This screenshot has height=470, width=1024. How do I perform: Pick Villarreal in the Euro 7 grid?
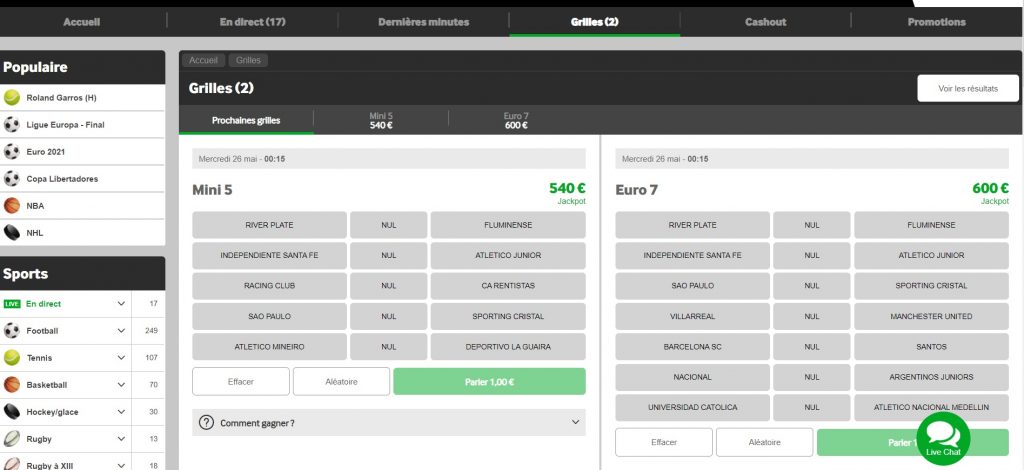click(x=692, y=316)
